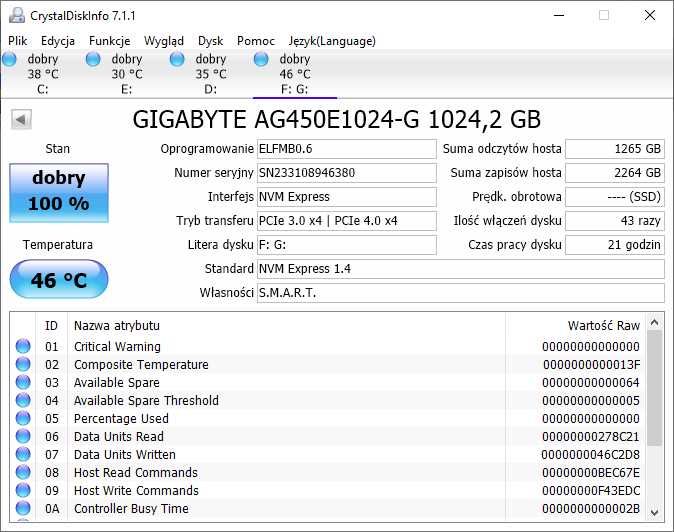Go to previous disk with left arrow

(x=21, y=119)
